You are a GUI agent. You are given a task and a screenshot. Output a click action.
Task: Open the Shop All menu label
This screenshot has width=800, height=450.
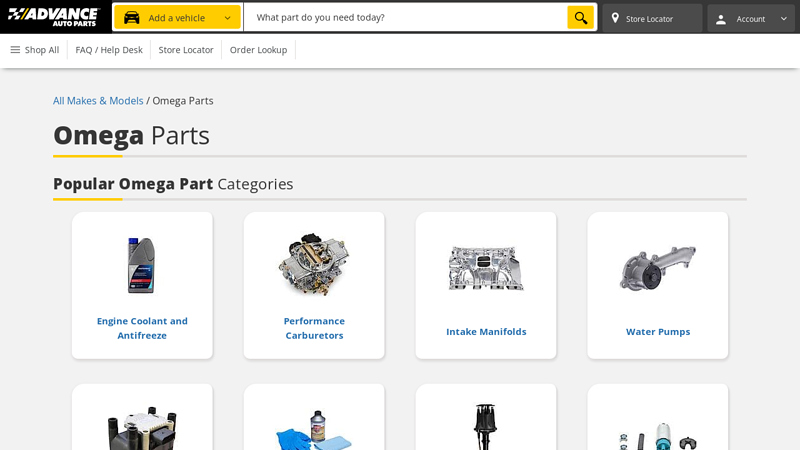[42, 50]
